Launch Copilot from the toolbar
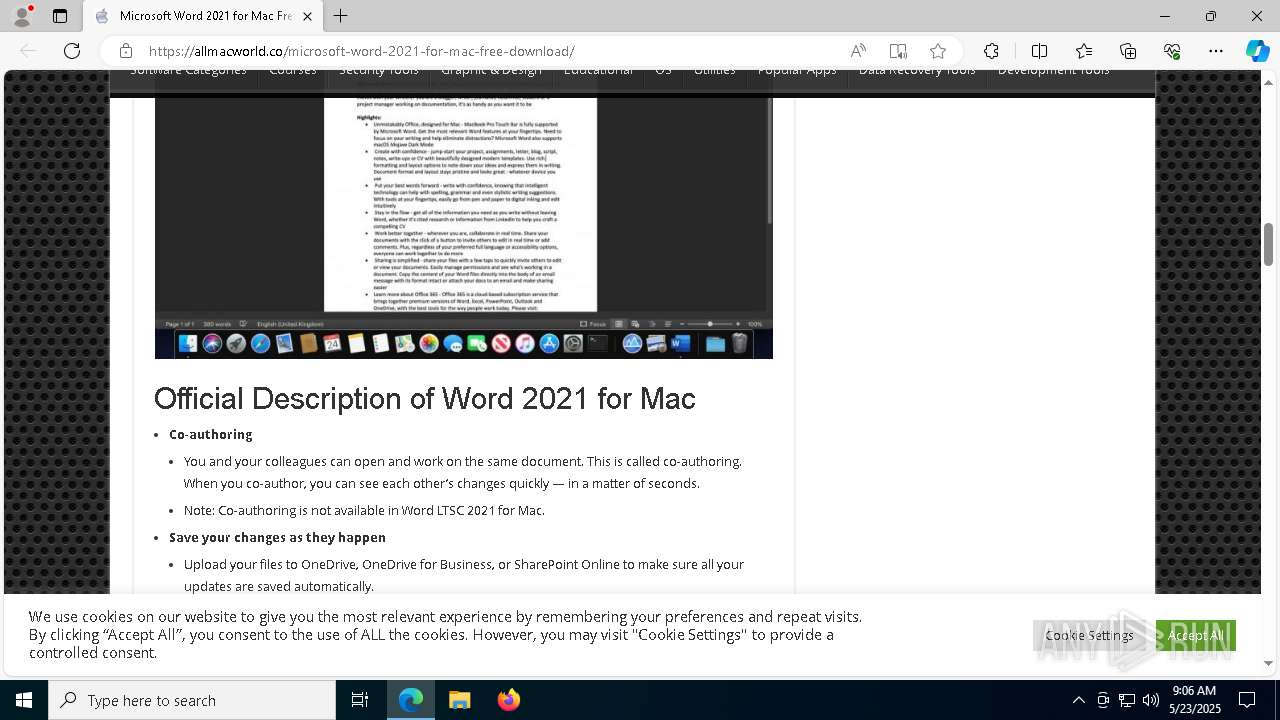 tap(1257, 51)
